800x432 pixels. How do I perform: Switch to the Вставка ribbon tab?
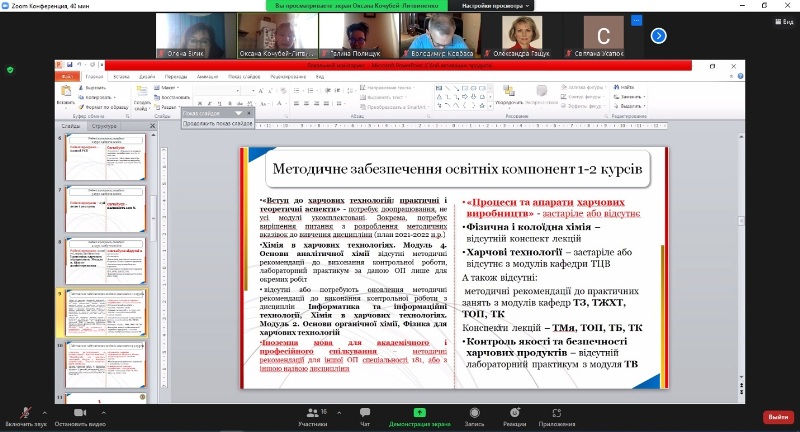tap(121, 76)
